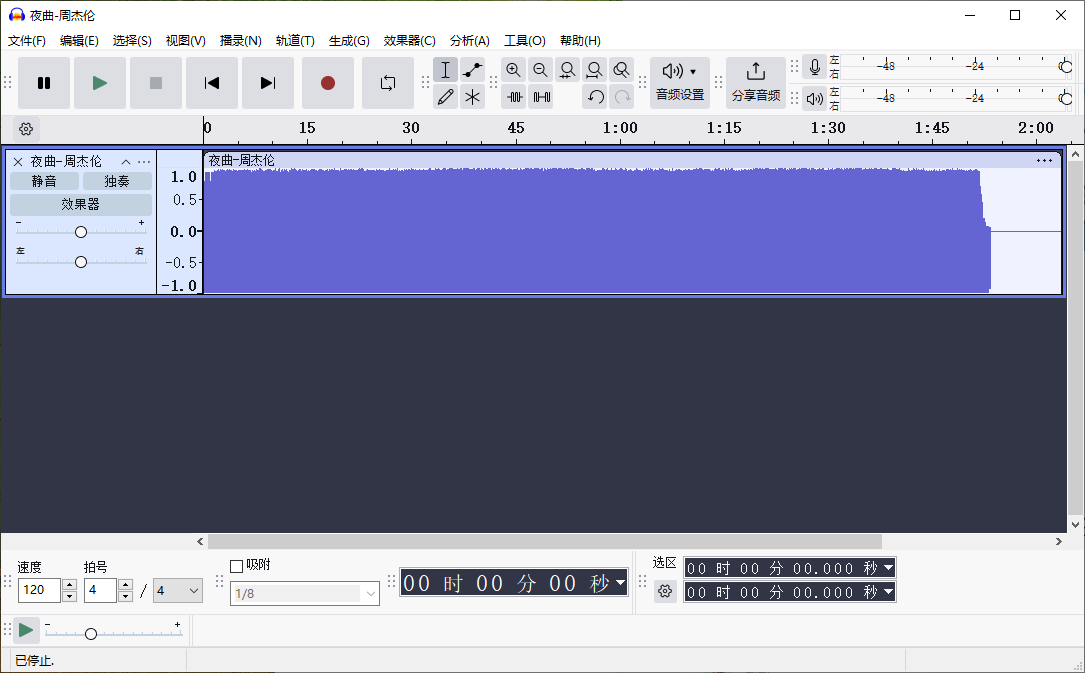Select the draw tool
Screen dimensions: 1085x673
(x=445, y=96)
